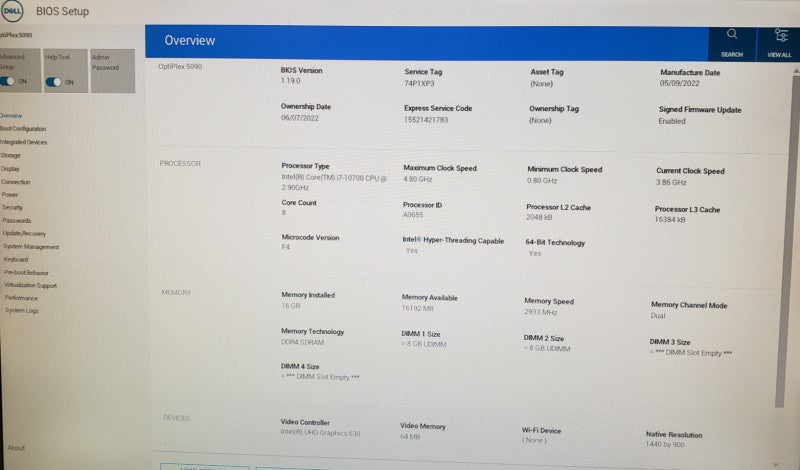The width and height of the screenshot is (800, 470).
Task: Open Passwords menu item
Action: click(17, 220)
